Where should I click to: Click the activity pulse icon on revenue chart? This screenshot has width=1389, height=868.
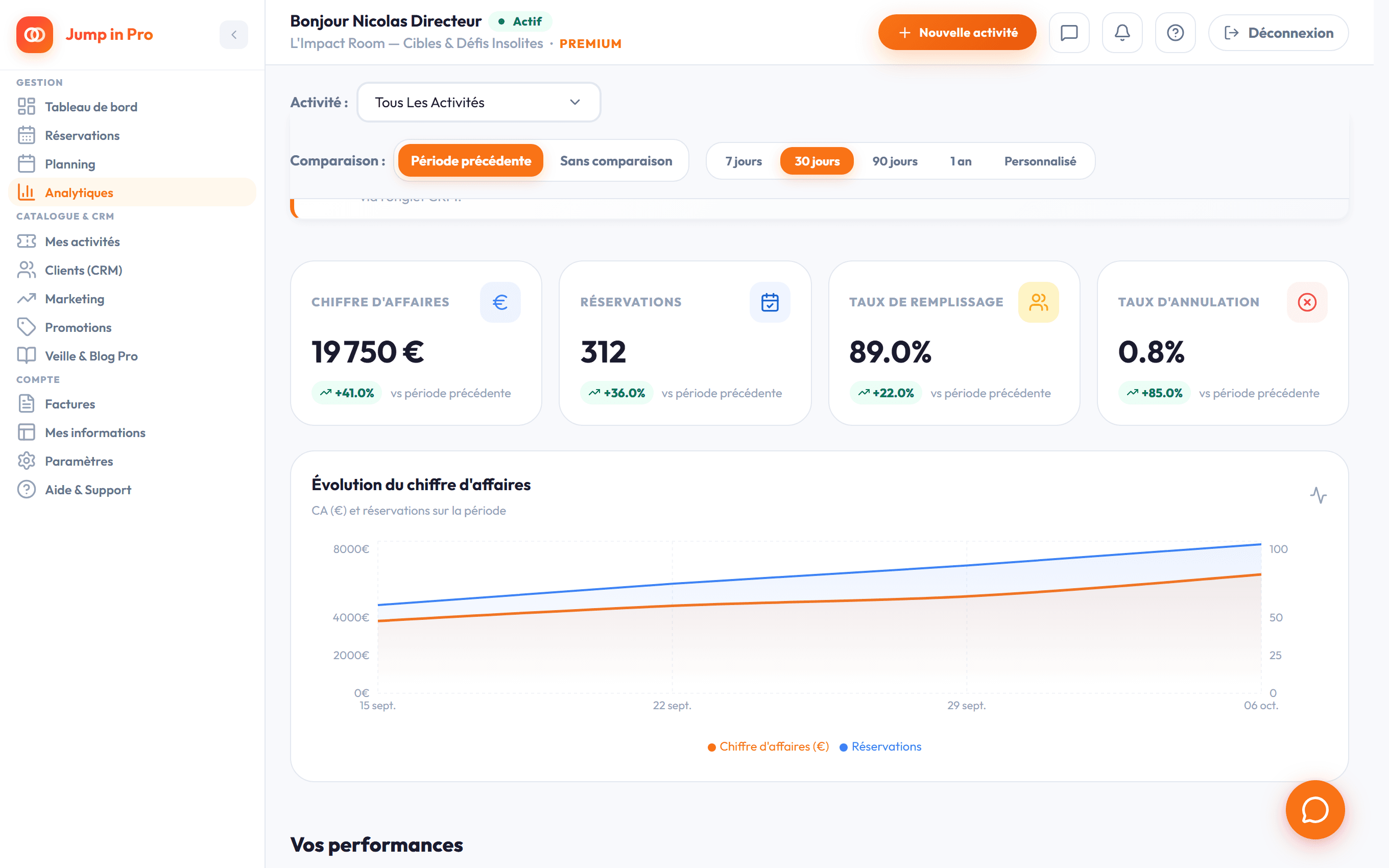pyautogui.click(x=1319, y=495)
